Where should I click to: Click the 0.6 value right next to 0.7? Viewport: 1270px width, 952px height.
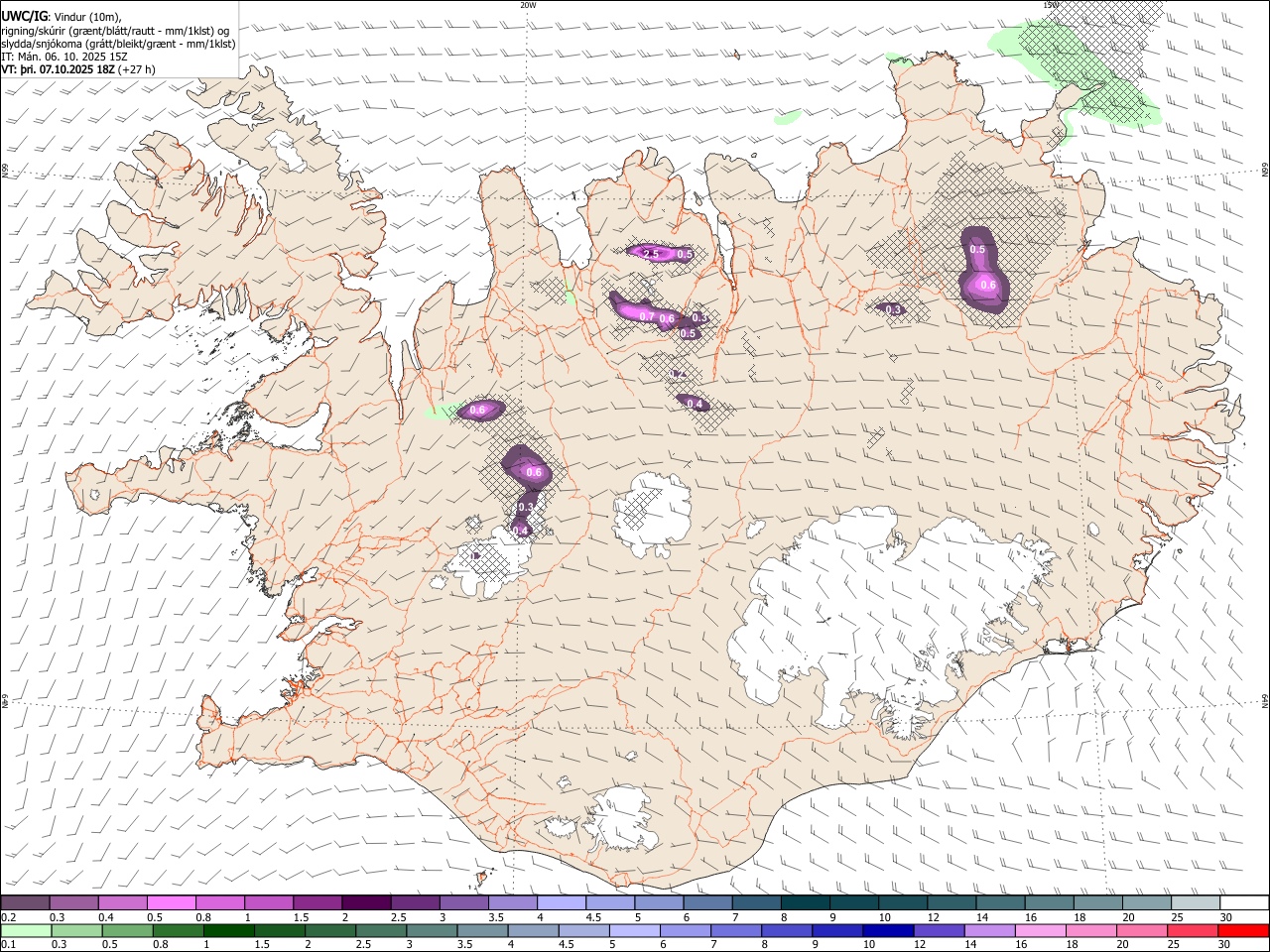[667, 319]
